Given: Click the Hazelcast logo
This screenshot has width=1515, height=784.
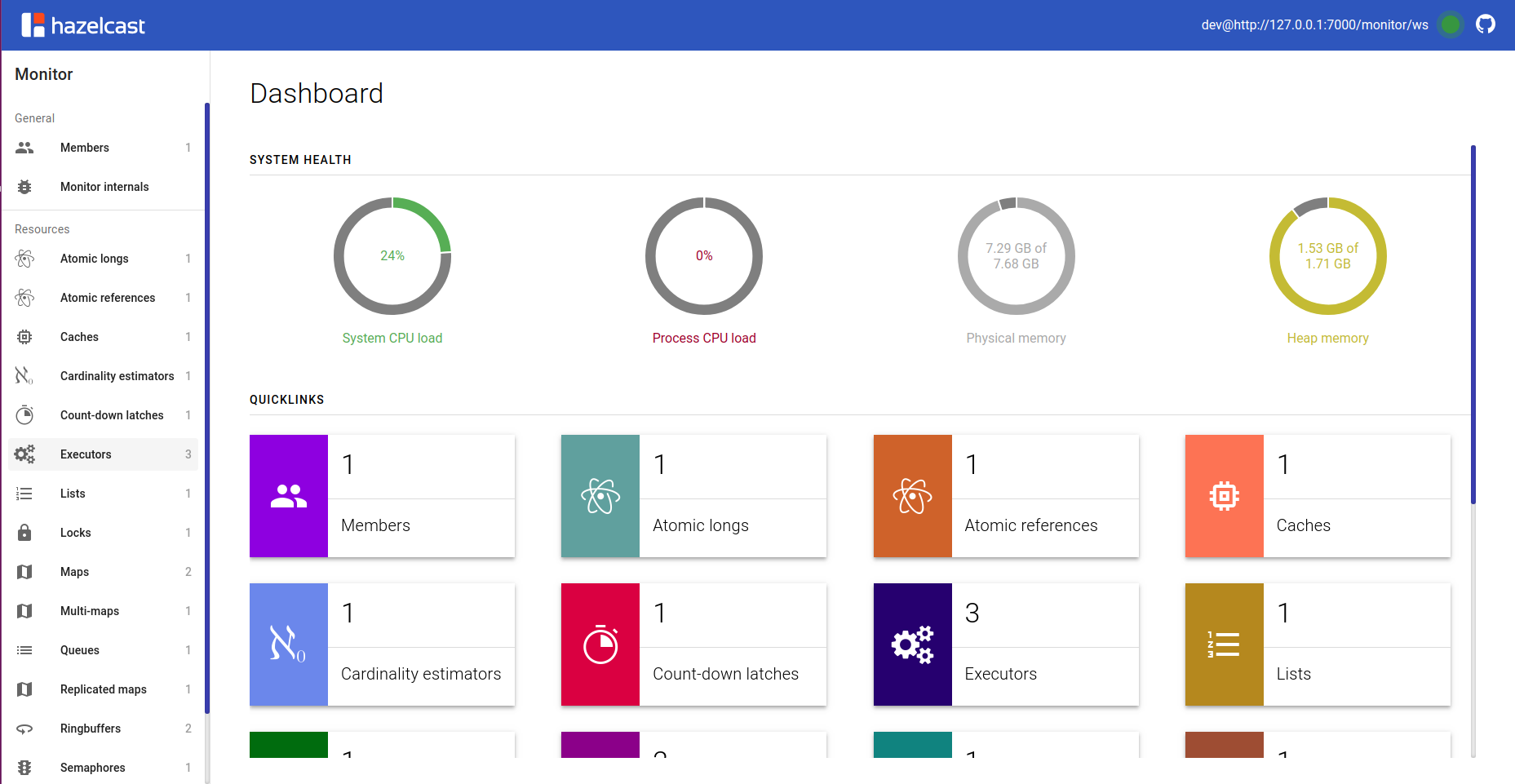Looking at the screenshot, I should (x=83, y=25).
